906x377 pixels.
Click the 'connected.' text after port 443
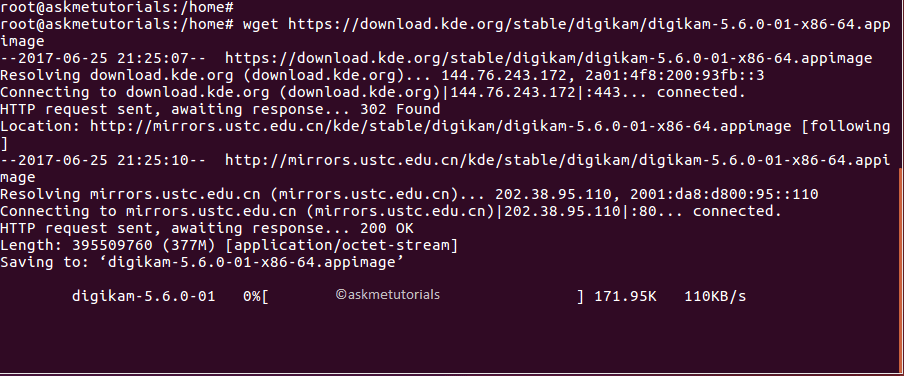click(x=701, y=93)
